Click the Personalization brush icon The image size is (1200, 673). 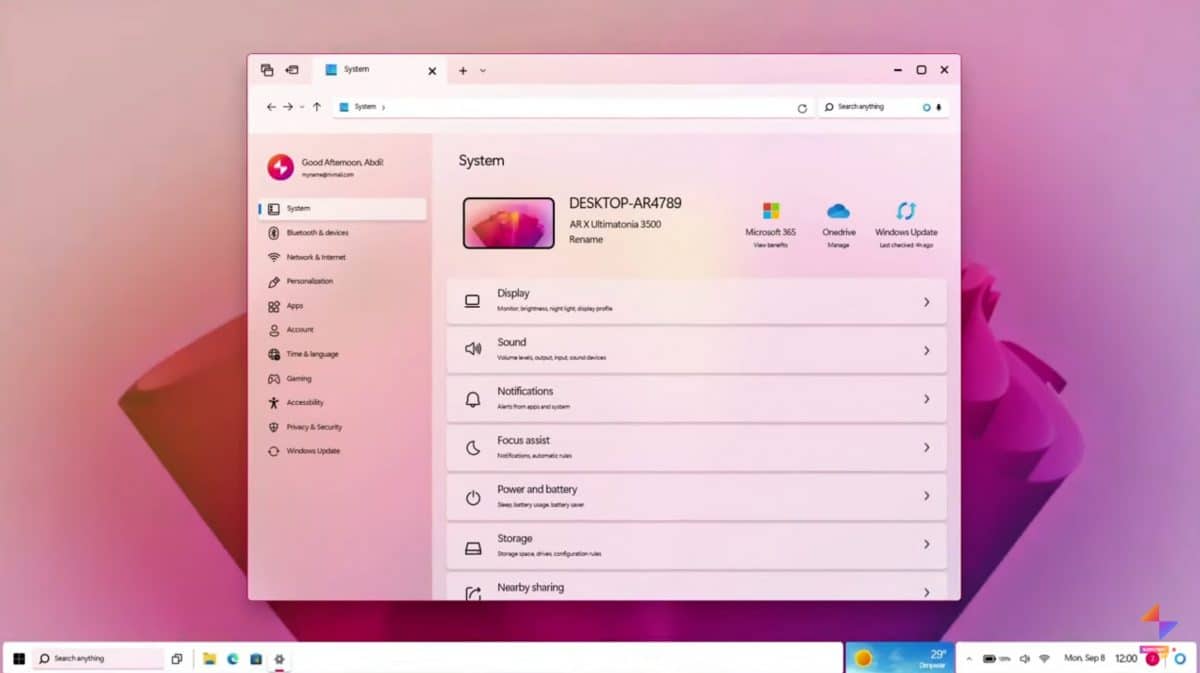(273, 281)
